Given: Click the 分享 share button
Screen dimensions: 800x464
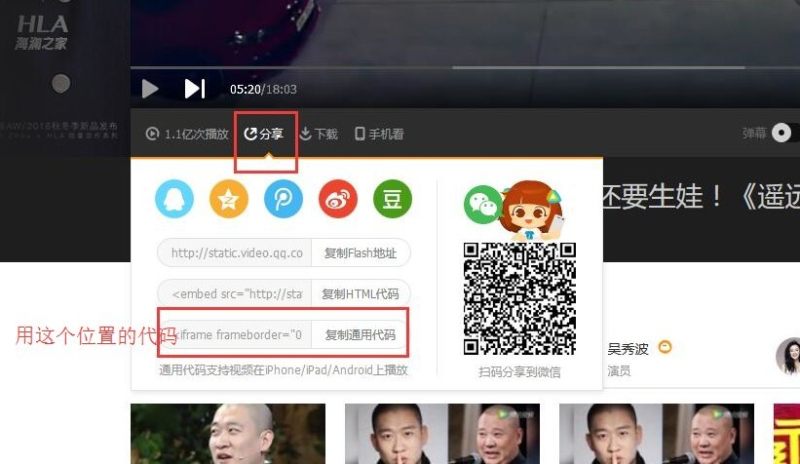Looking at the screenshot, I should coord(264,134).
